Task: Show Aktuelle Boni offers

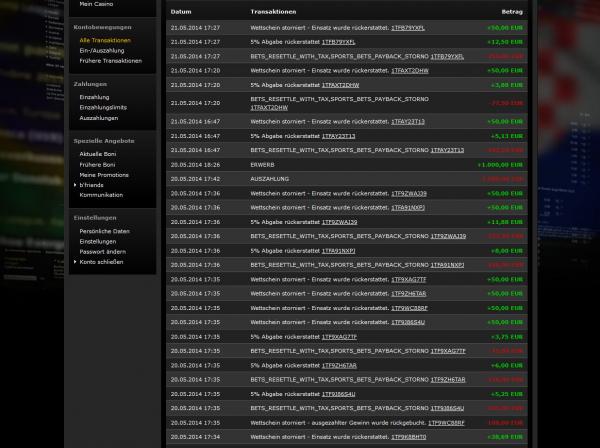Action: [97, 155]
